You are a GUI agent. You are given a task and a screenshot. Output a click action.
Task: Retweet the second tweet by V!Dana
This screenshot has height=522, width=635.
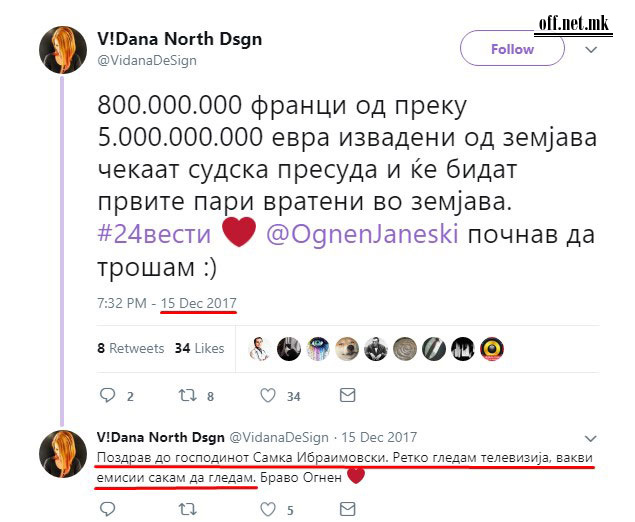click(188, 509)
